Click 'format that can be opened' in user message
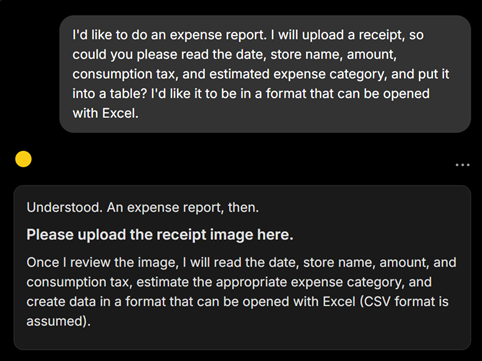 (347, 94)
